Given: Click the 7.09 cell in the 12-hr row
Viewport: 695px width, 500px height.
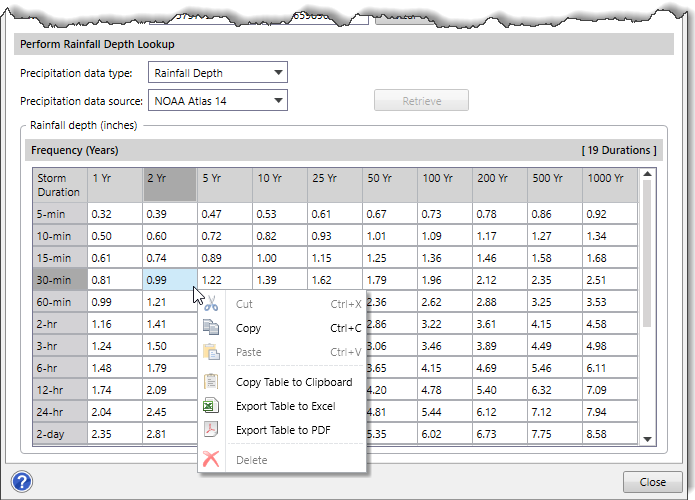Looking at the screenshot, I should [x=610, y=390].
